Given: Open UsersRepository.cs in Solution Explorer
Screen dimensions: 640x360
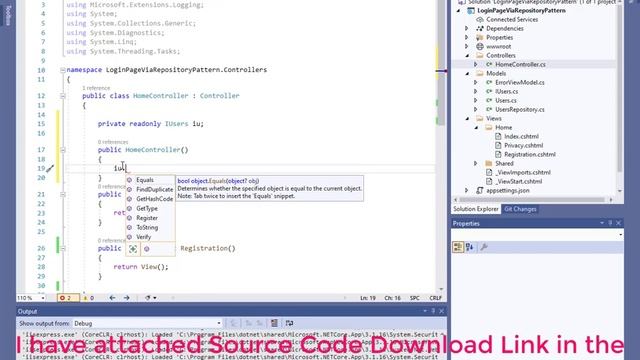Looking at the screenshot, I should click(x=520, y=109).
